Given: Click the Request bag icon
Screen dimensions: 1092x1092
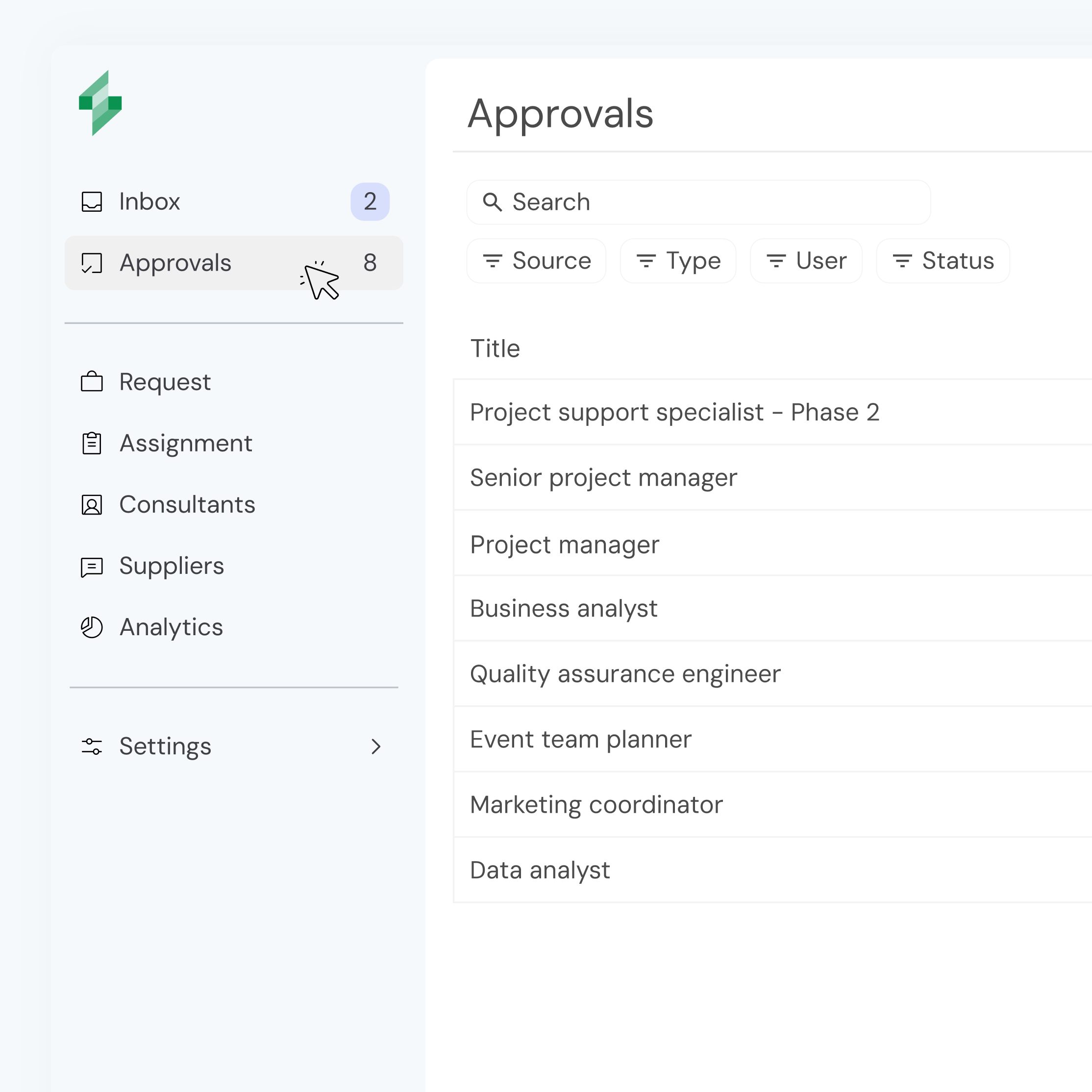Looking at the screenshot, I should pos(92,382).
